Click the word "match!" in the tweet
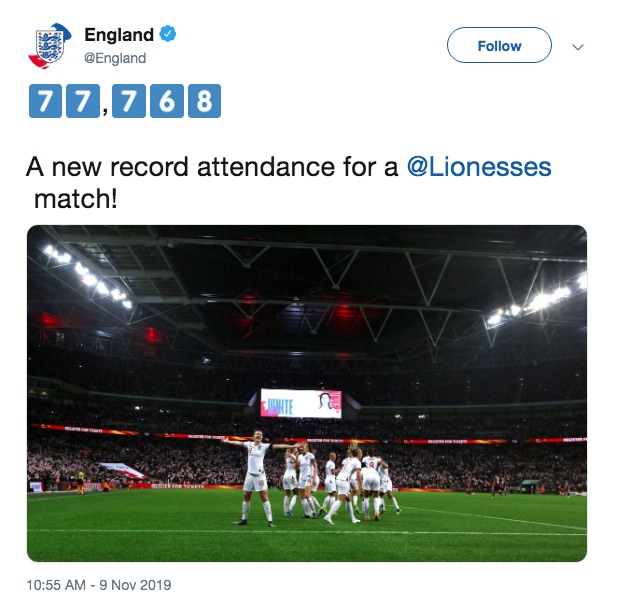This screenshot has height=604, width=619. pos(76,197)
